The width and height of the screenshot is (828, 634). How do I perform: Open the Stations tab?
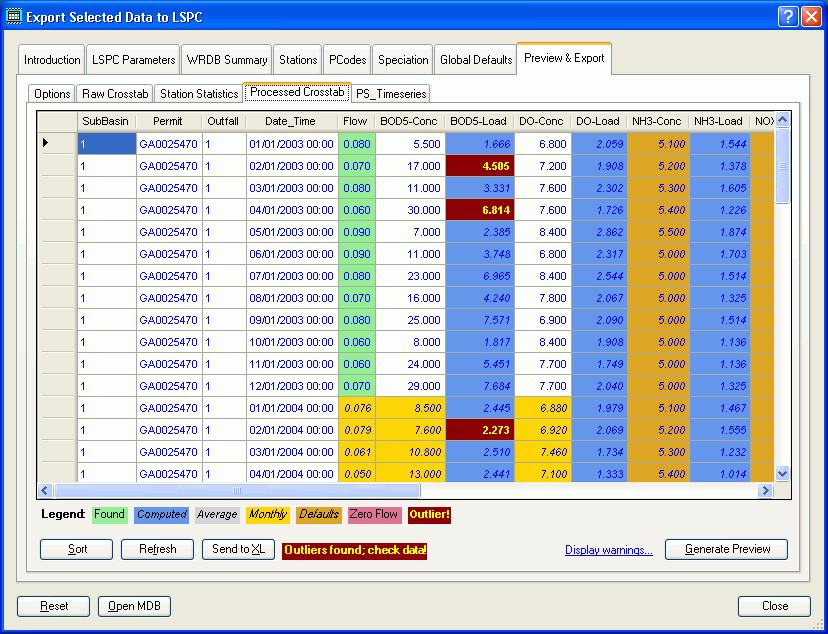point(297,58)
